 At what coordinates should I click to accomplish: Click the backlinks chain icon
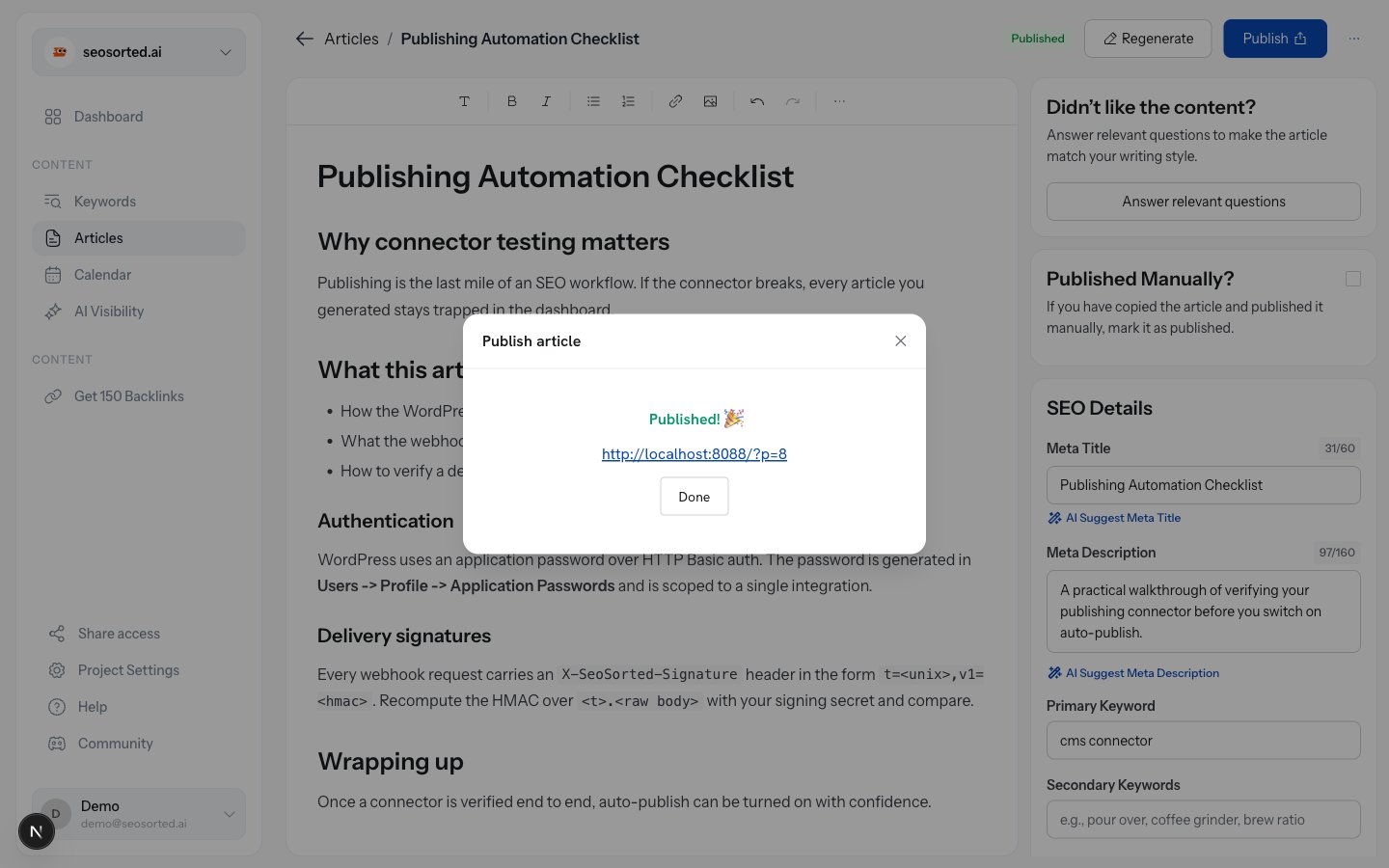click(53, 396)
